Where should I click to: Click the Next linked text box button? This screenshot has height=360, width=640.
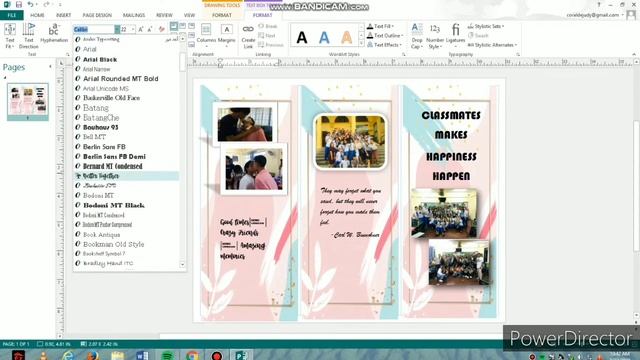tap(267, 36)
